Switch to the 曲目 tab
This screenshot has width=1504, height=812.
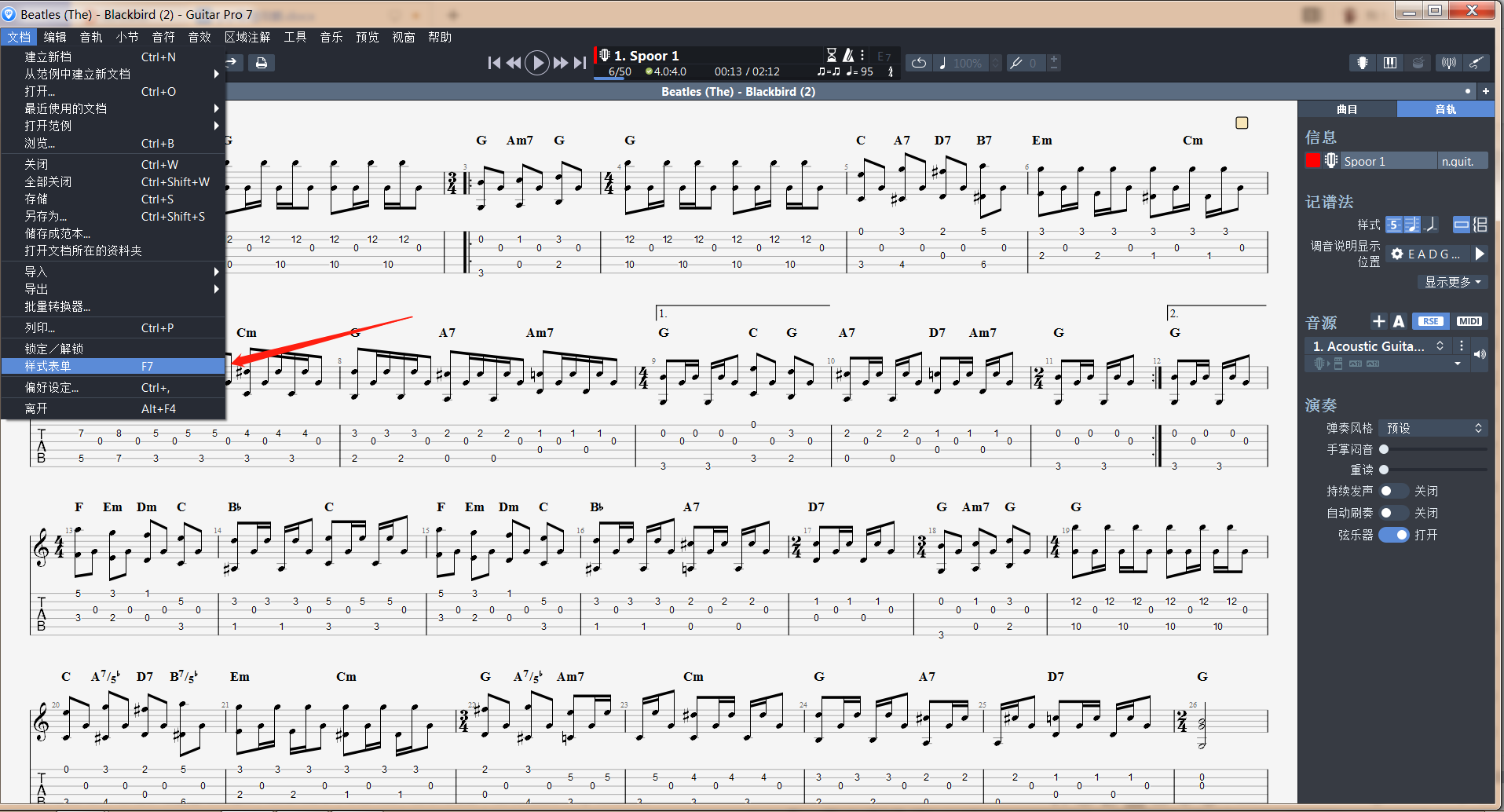point(1348,108)
